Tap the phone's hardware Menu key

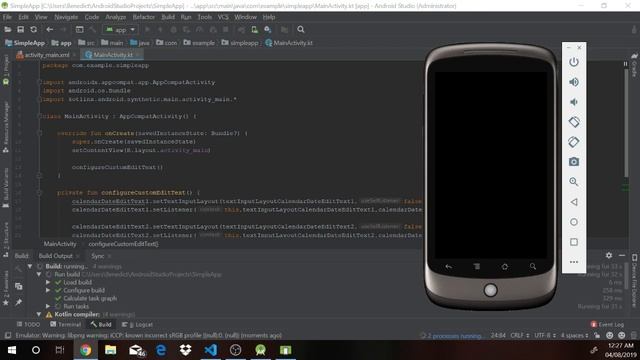pyautogui.click(x=477, y=267)
